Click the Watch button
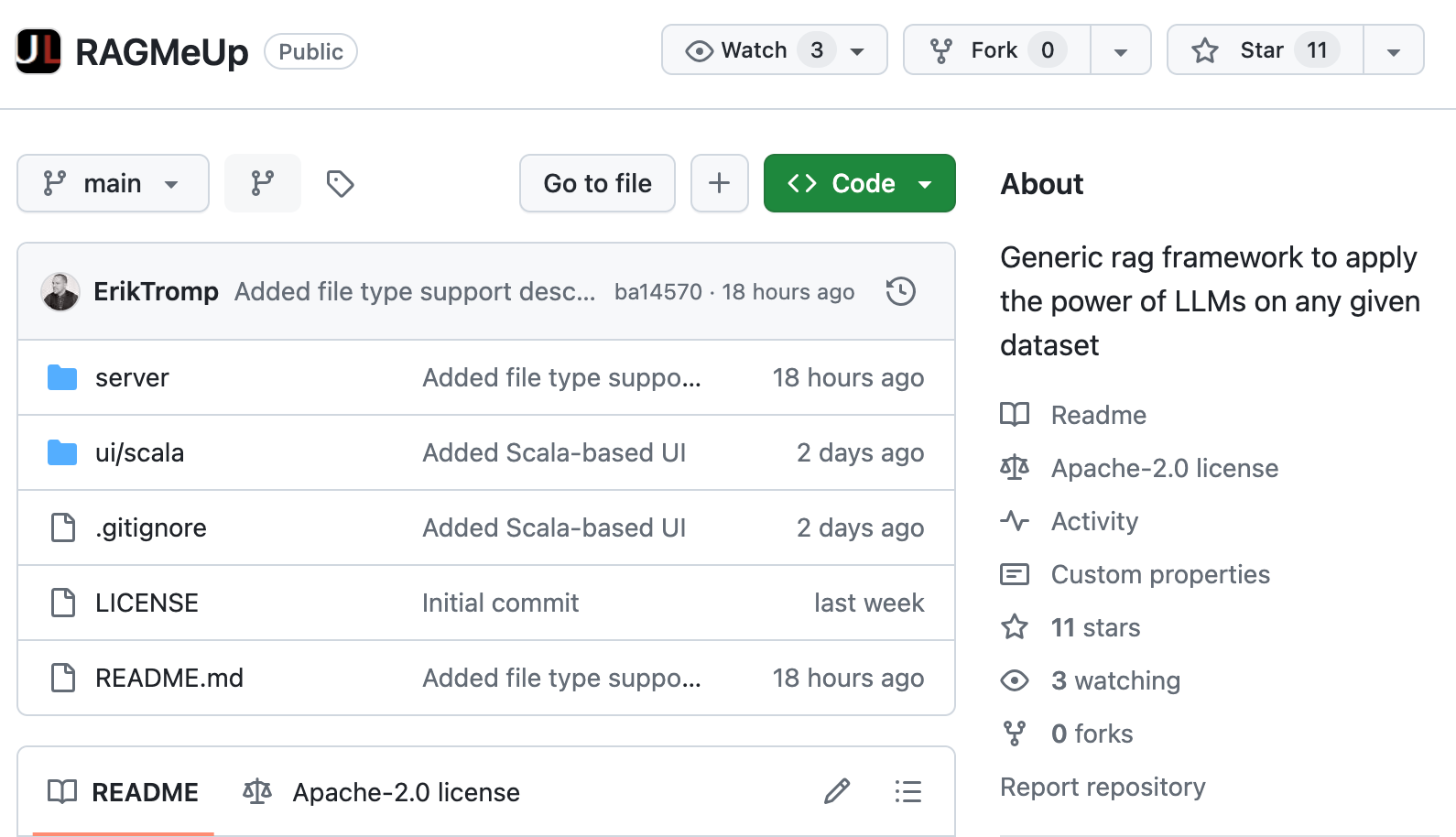Screen dimensions: 1456x837 pos(775,49)
